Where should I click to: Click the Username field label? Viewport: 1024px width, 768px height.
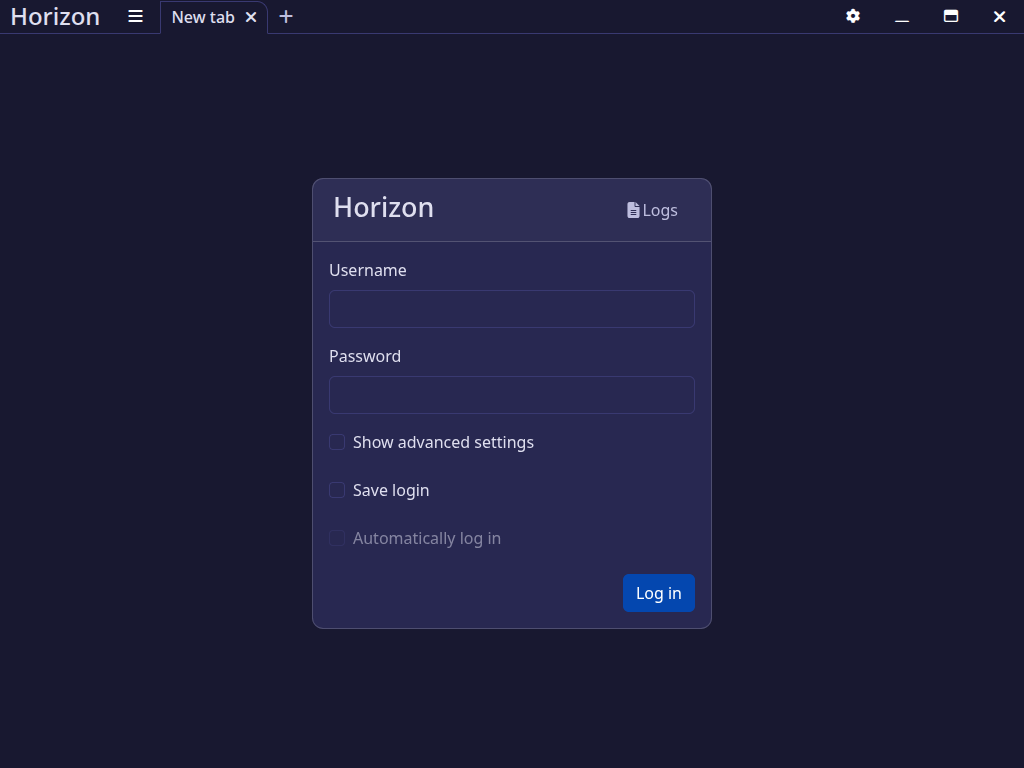click(x=368, y=270)
